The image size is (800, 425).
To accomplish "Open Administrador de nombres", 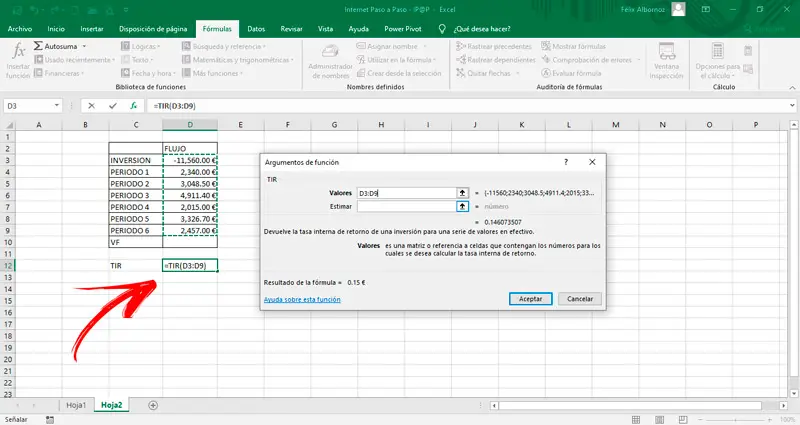I will pos(329,58).
